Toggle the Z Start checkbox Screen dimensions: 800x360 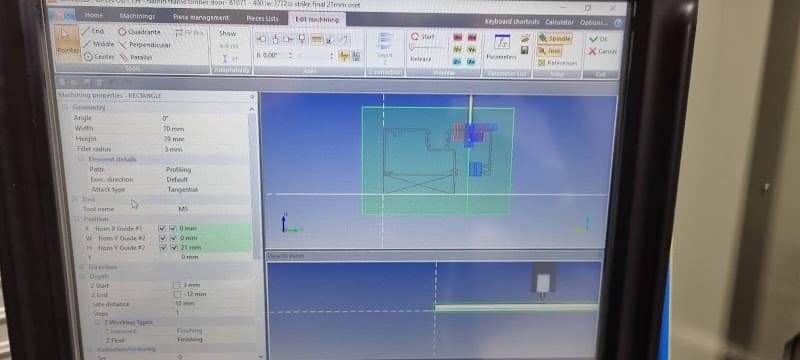(177, 285)
